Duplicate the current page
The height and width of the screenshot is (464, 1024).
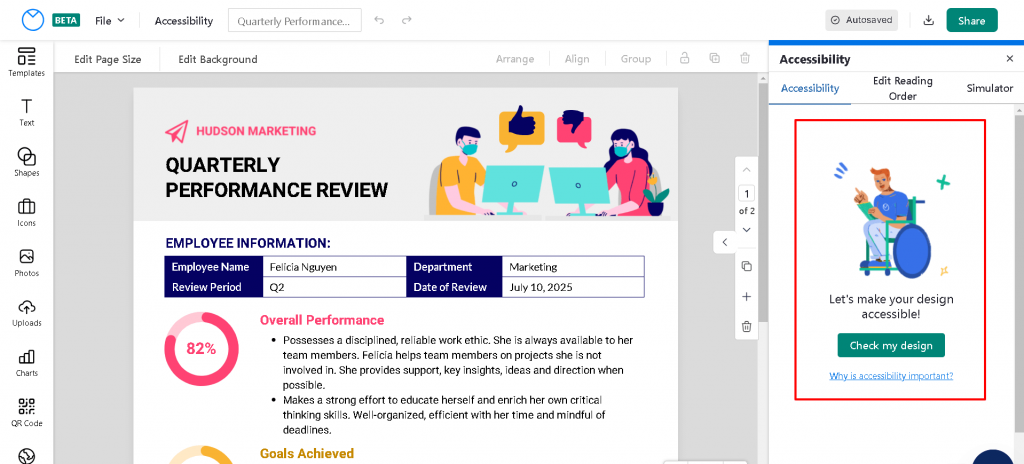pyautogui.click(x=746, y=267)
